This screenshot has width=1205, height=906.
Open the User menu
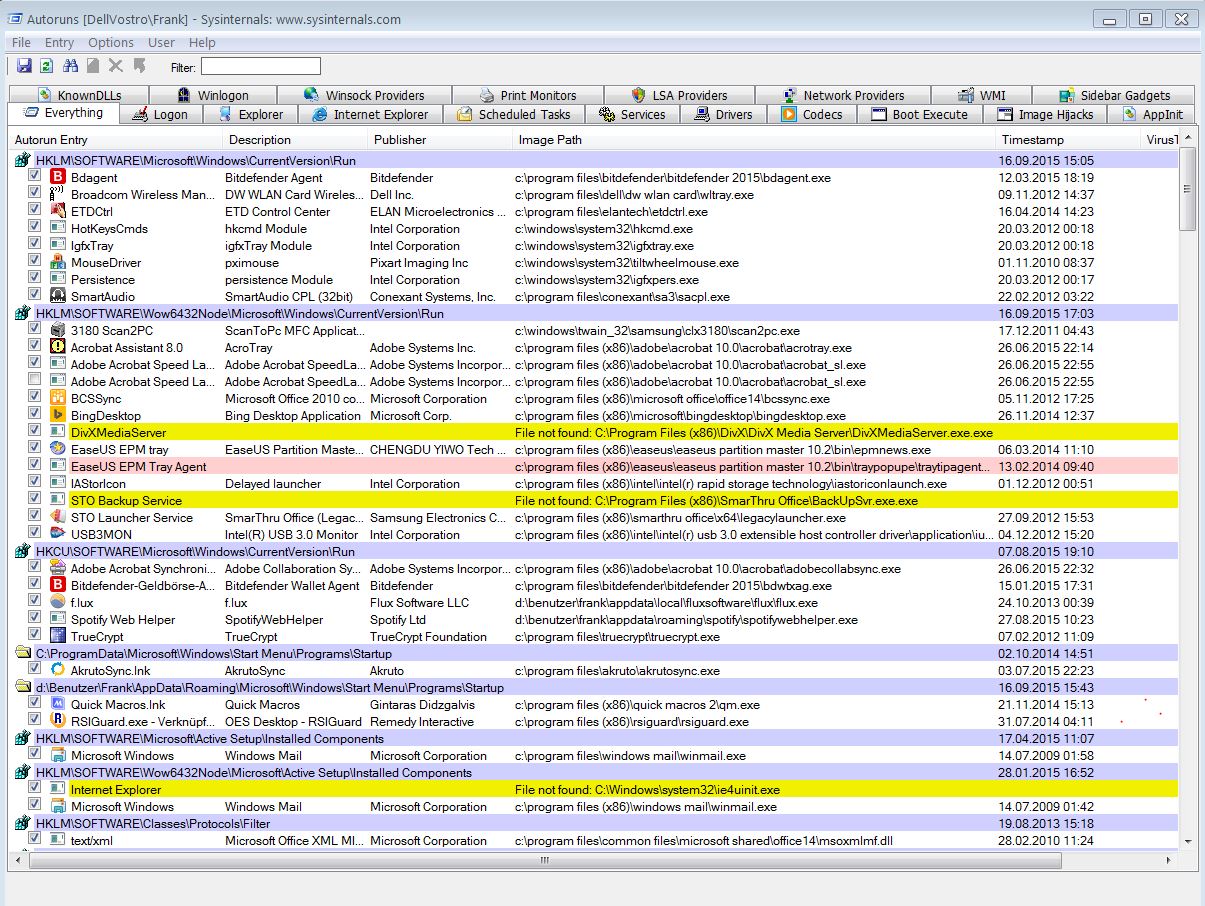161,43
